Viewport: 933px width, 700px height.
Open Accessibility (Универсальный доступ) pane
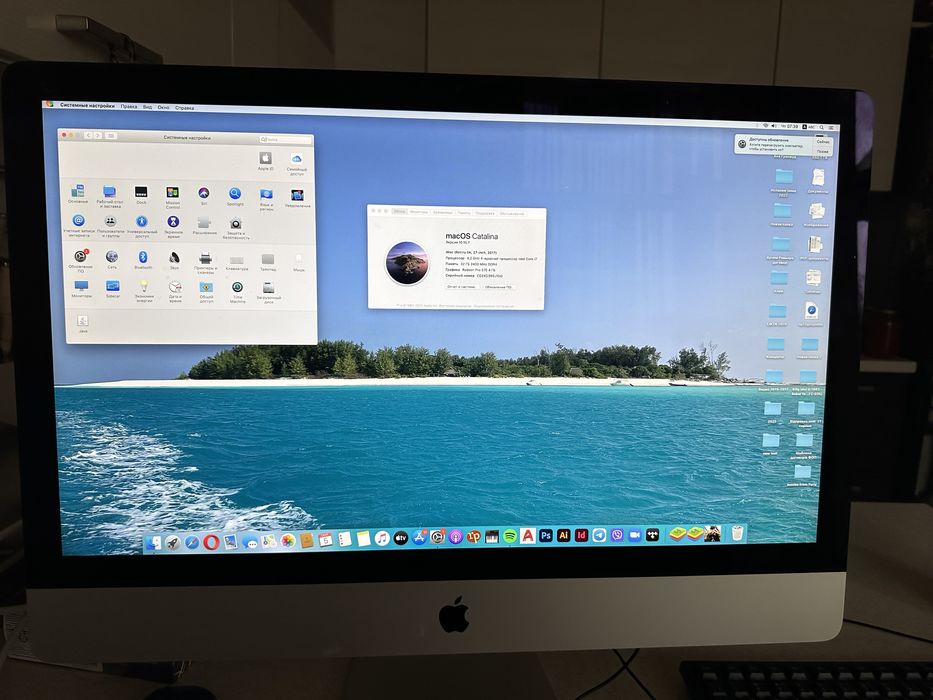tap(142, 224)
